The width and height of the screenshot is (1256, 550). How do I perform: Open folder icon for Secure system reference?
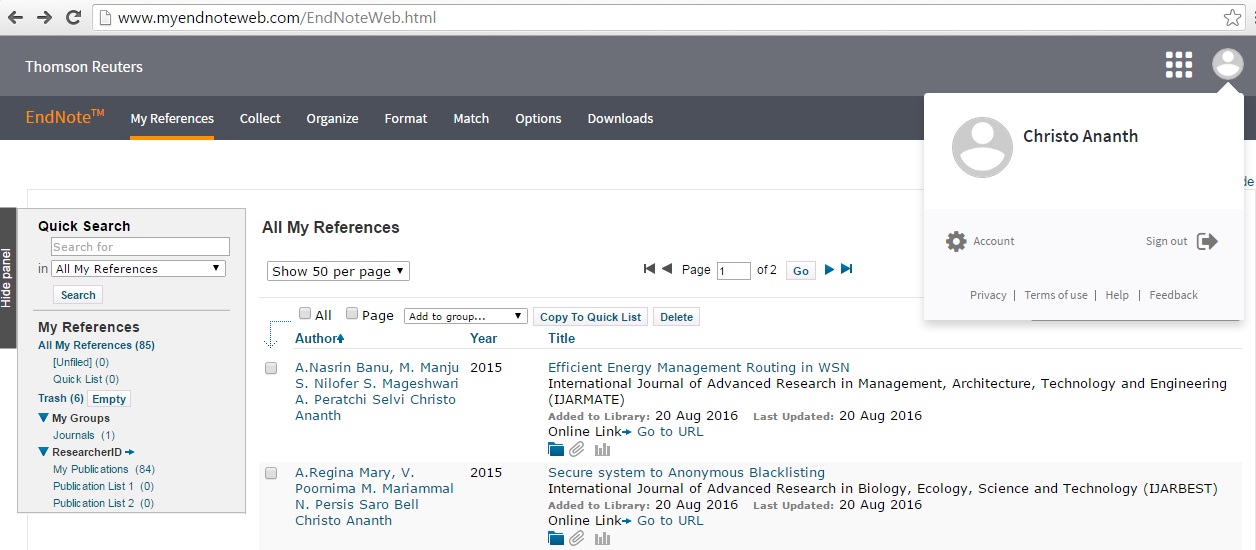[556, 538]
